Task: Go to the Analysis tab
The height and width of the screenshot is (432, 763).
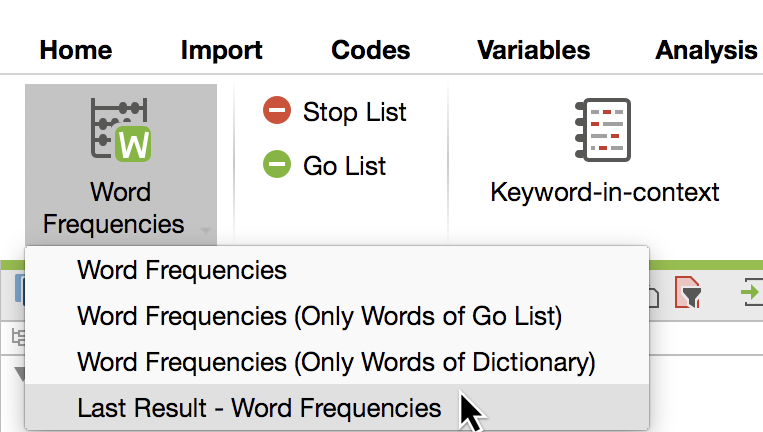Action: tap(706, 50)
